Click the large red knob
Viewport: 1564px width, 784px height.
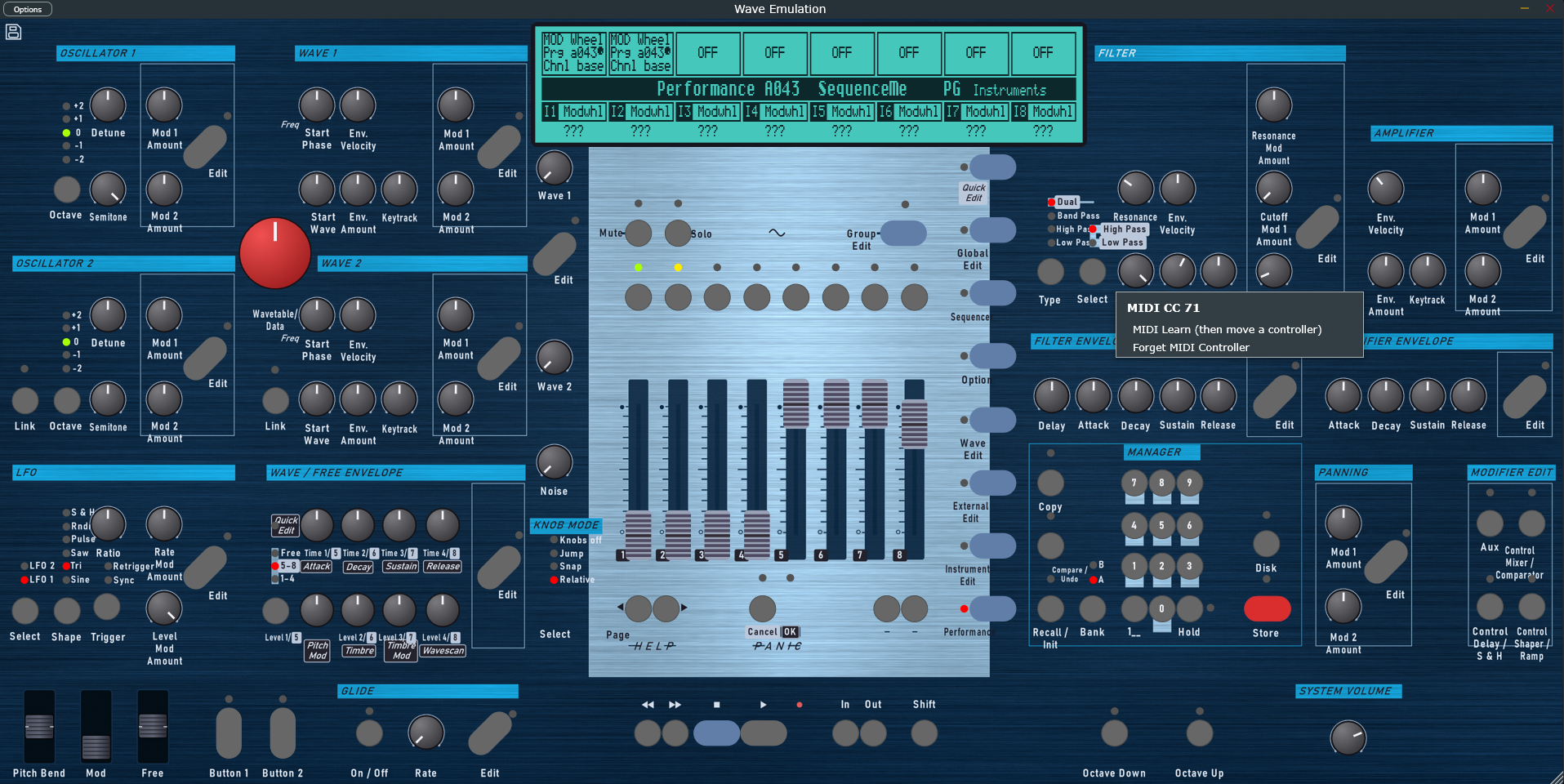coord(275,253)
